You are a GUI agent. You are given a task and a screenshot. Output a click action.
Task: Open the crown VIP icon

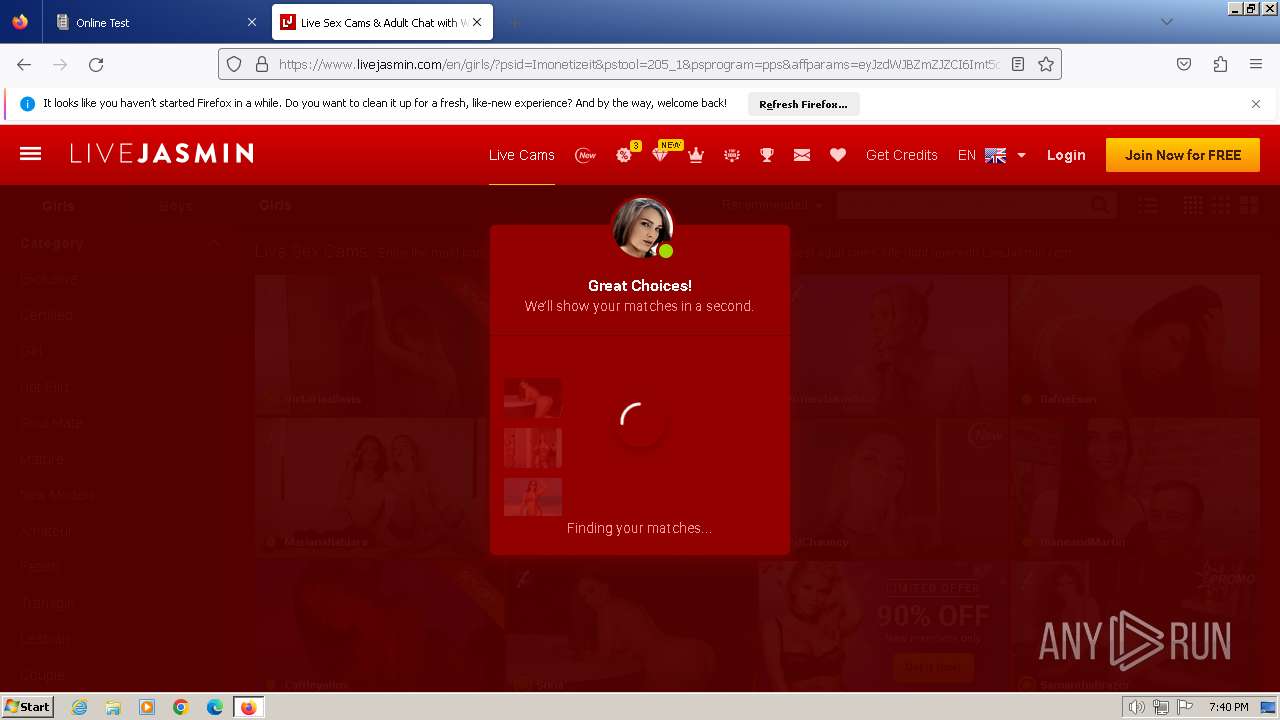click(696, 155)
